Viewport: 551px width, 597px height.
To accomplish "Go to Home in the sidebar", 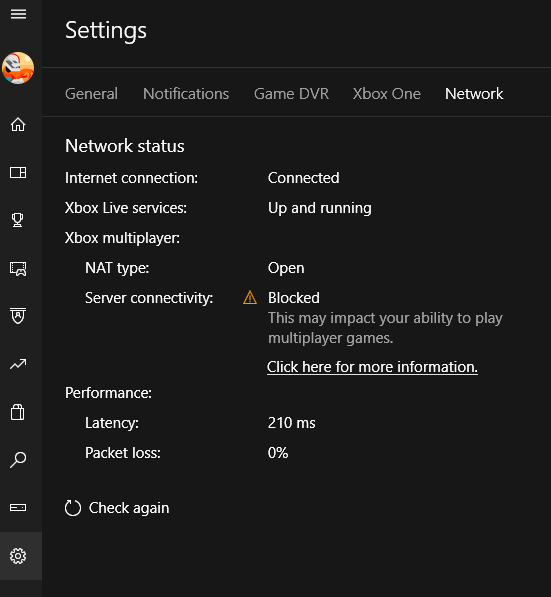I will coord(18,125).
